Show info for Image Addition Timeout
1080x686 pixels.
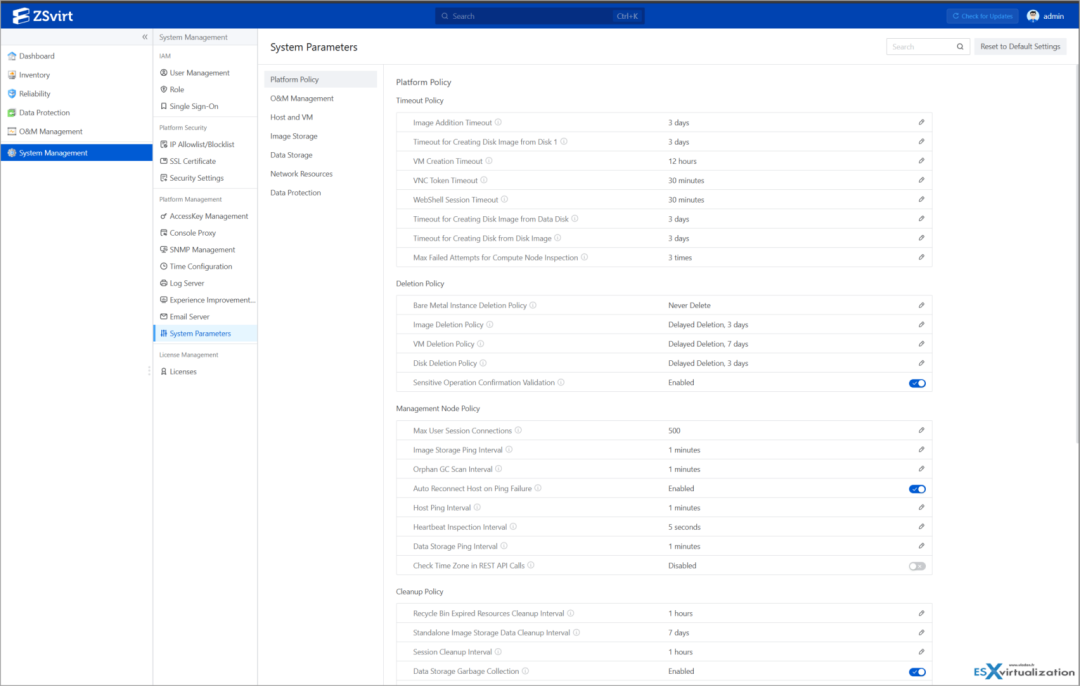coord(498,123)
